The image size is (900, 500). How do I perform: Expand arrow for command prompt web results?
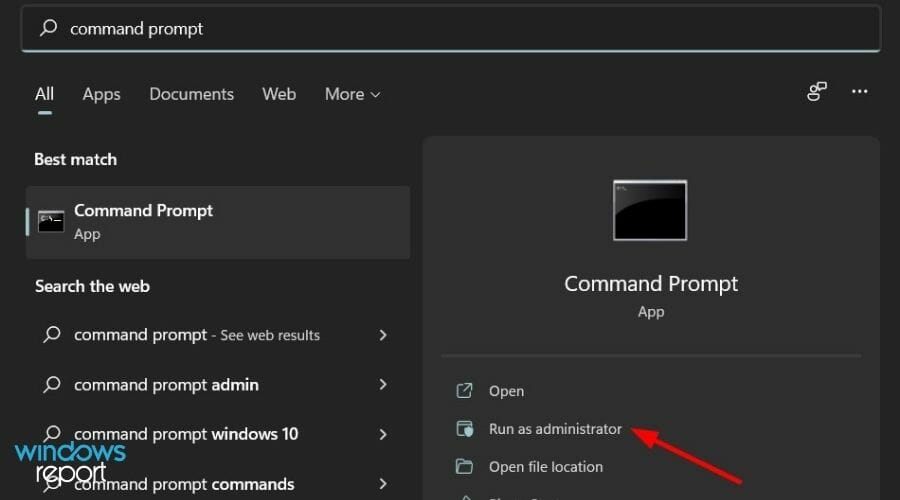coord(383,335)
